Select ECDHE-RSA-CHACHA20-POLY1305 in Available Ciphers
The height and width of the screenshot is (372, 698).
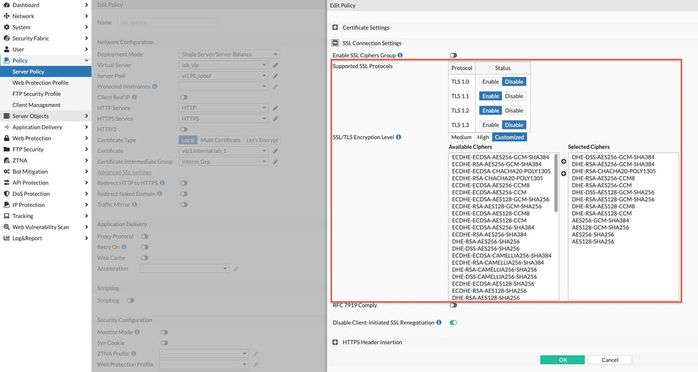click(497, 178)
